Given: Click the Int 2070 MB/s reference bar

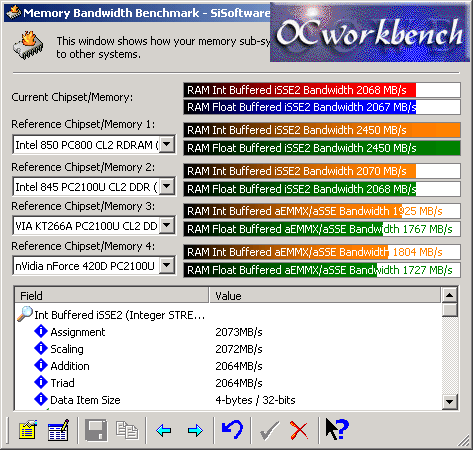Looking at the screenshot, I should coord(322,171).
